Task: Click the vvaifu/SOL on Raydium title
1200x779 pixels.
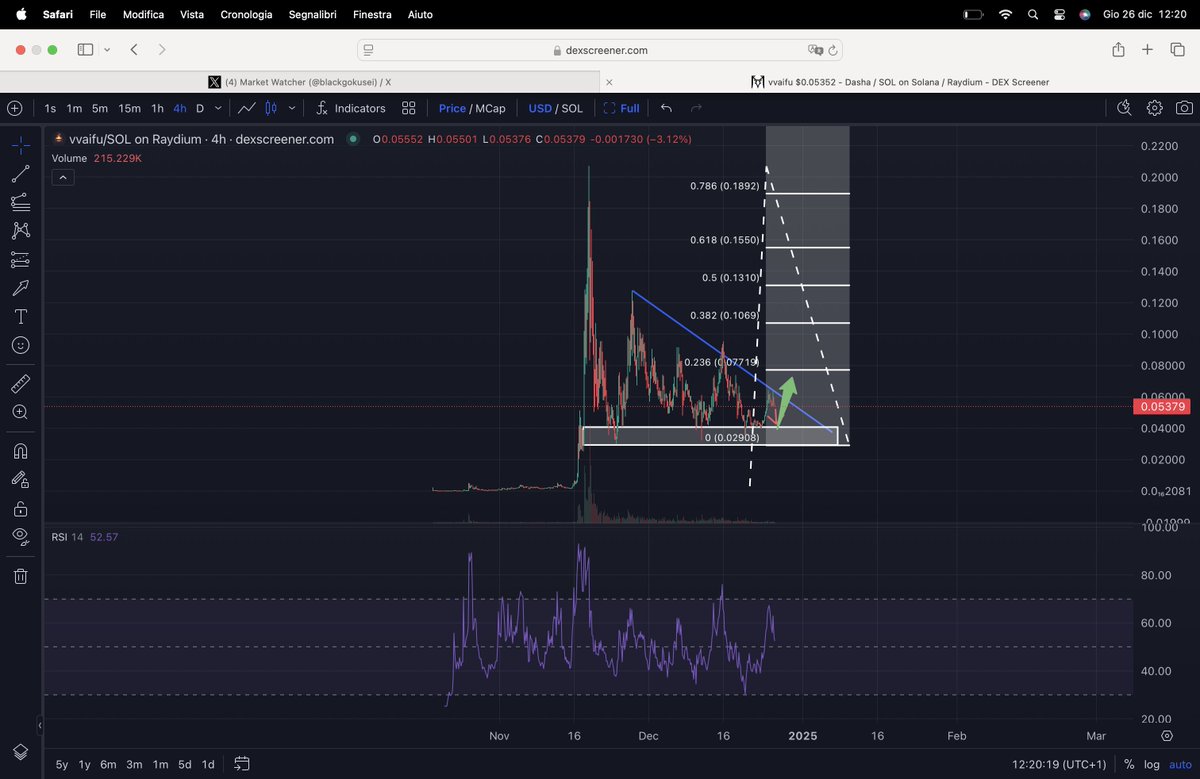Action: click(201, 139)
